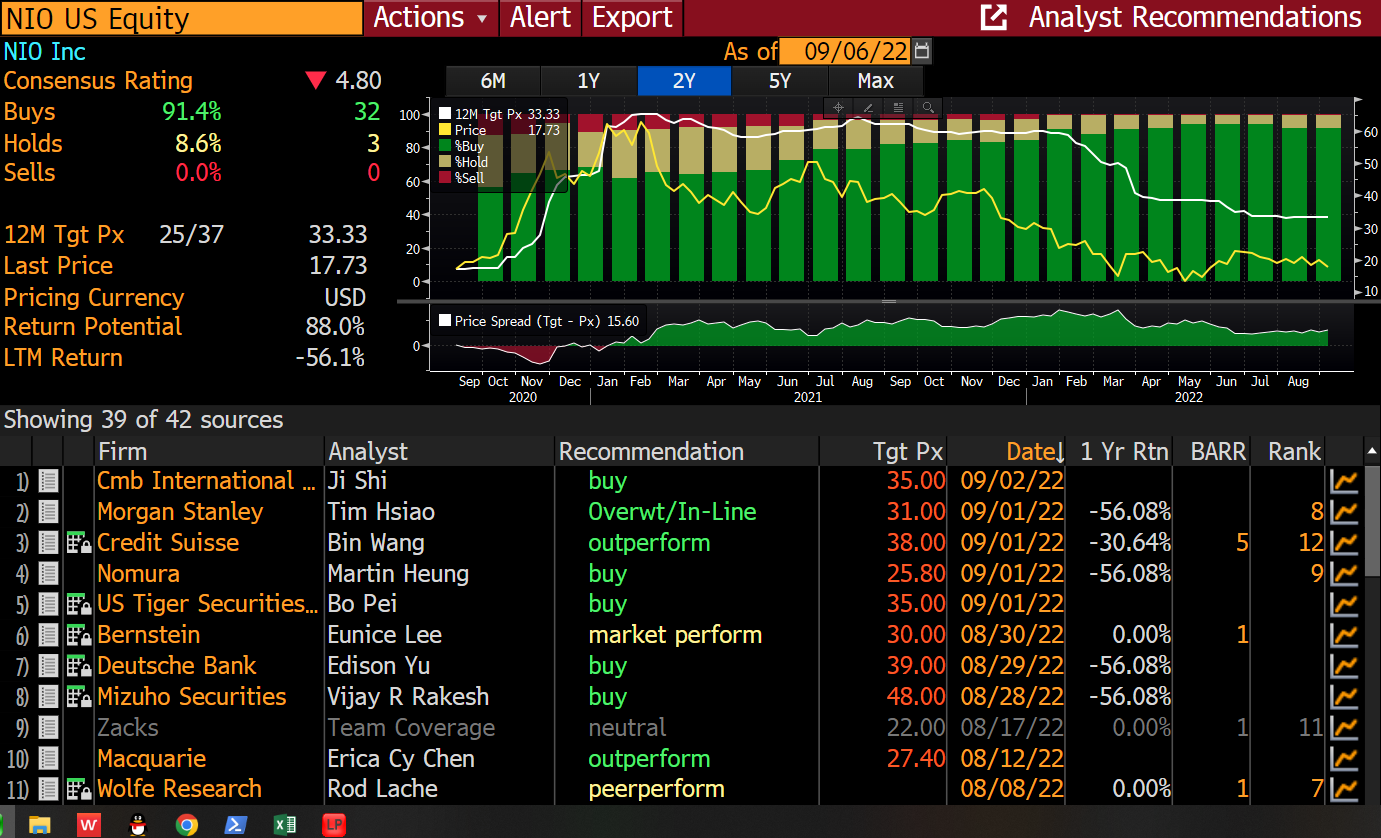Select analyst name Vijay R Rakesh
The height and width of the screenshot is (838, 1381).
tap(409, 697)
